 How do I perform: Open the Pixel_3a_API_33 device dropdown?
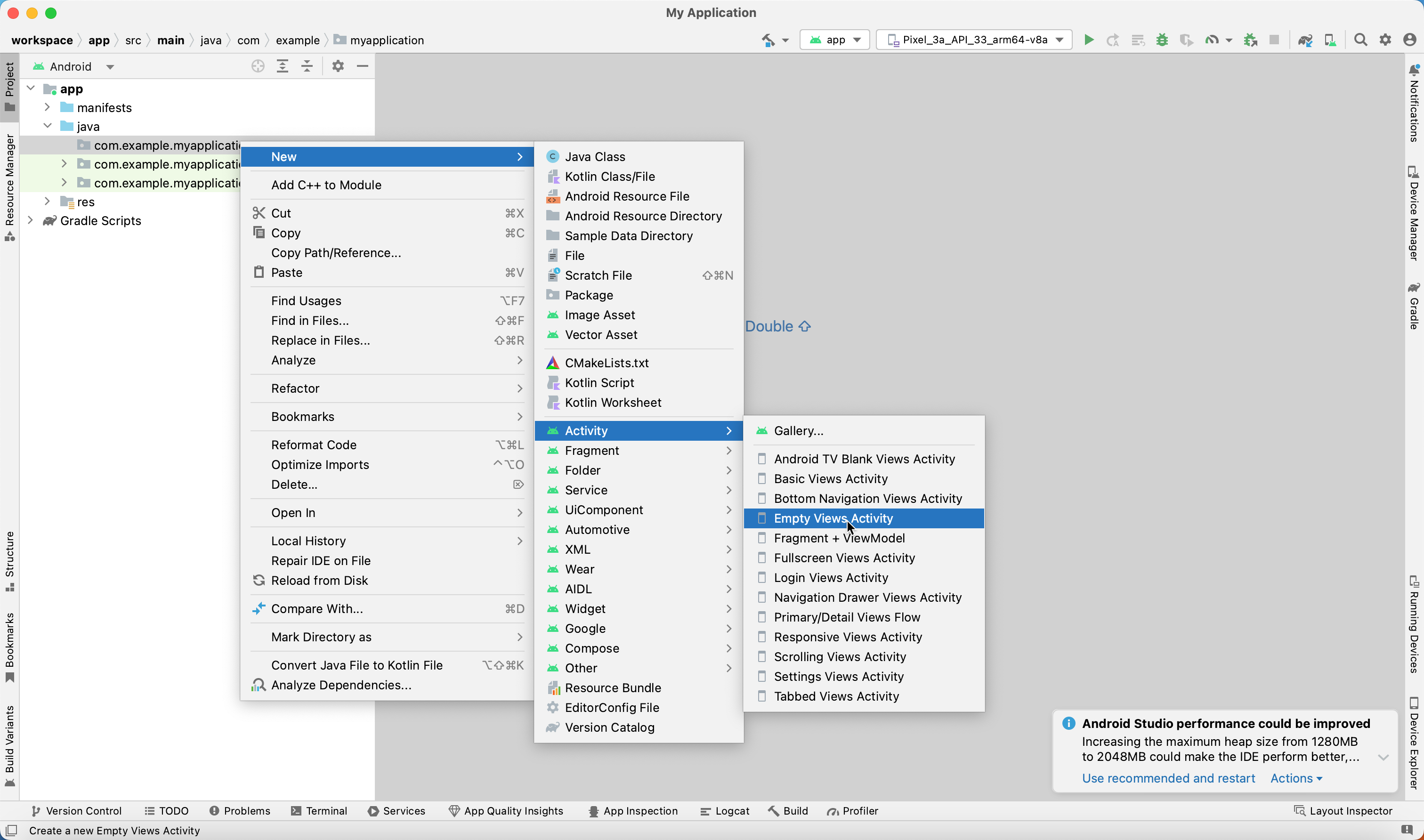pos(974,40)
